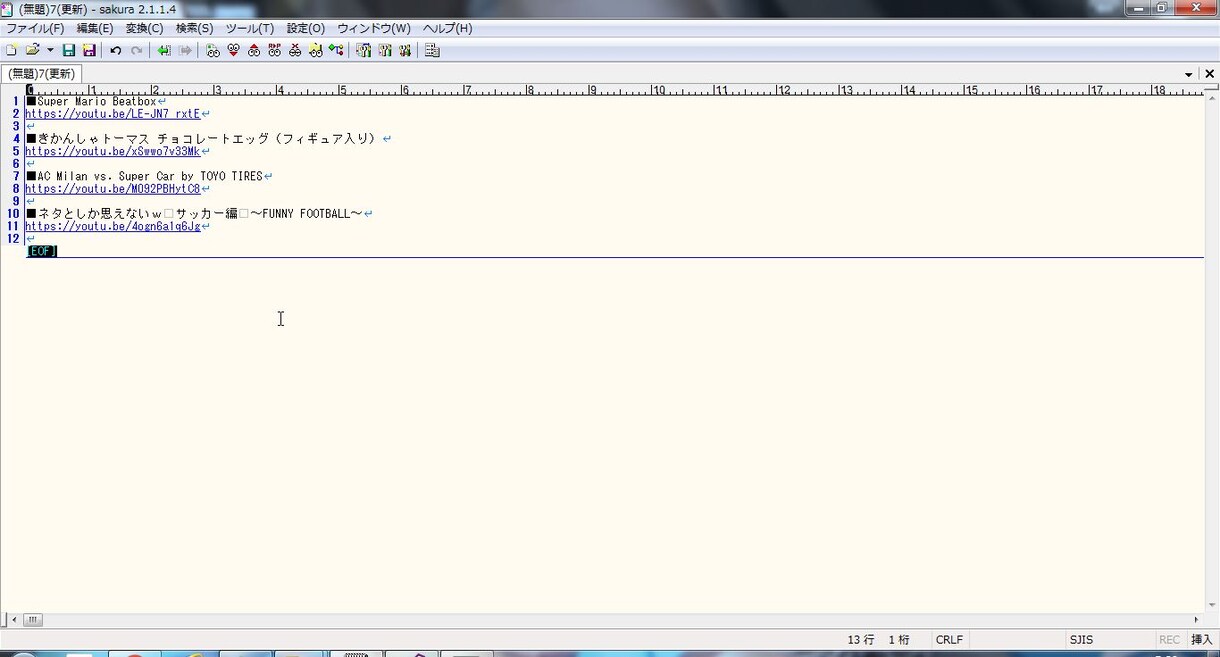Follow the youtu.be/LE-JN7_rxtE link

point(113,114)
